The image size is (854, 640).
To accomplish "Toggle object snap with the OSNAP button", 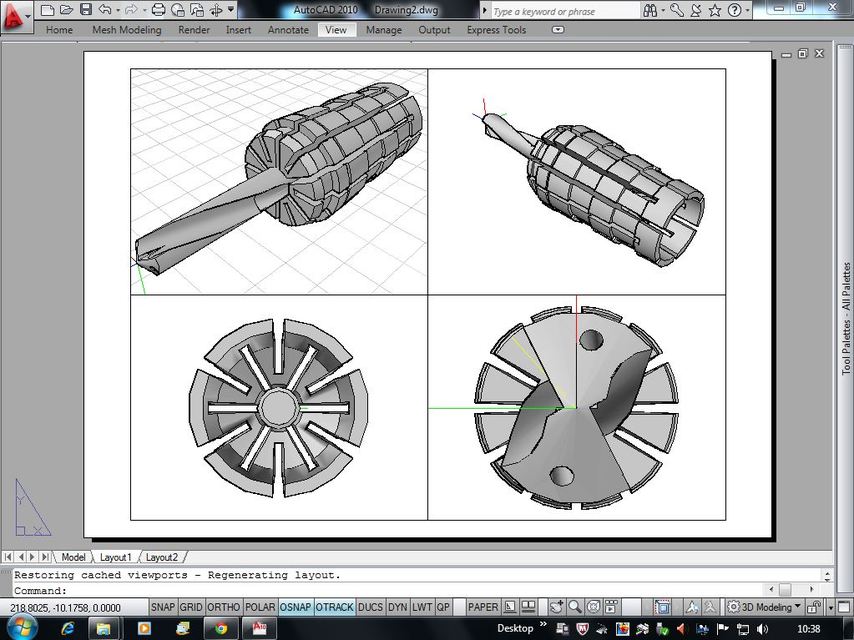I will point(295,607).
